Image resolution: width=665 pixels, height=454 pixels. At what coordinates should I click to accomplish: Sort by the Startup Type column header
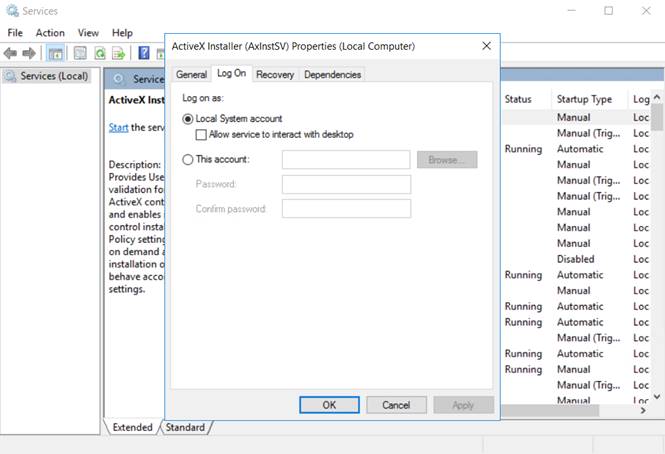point(589,99)
